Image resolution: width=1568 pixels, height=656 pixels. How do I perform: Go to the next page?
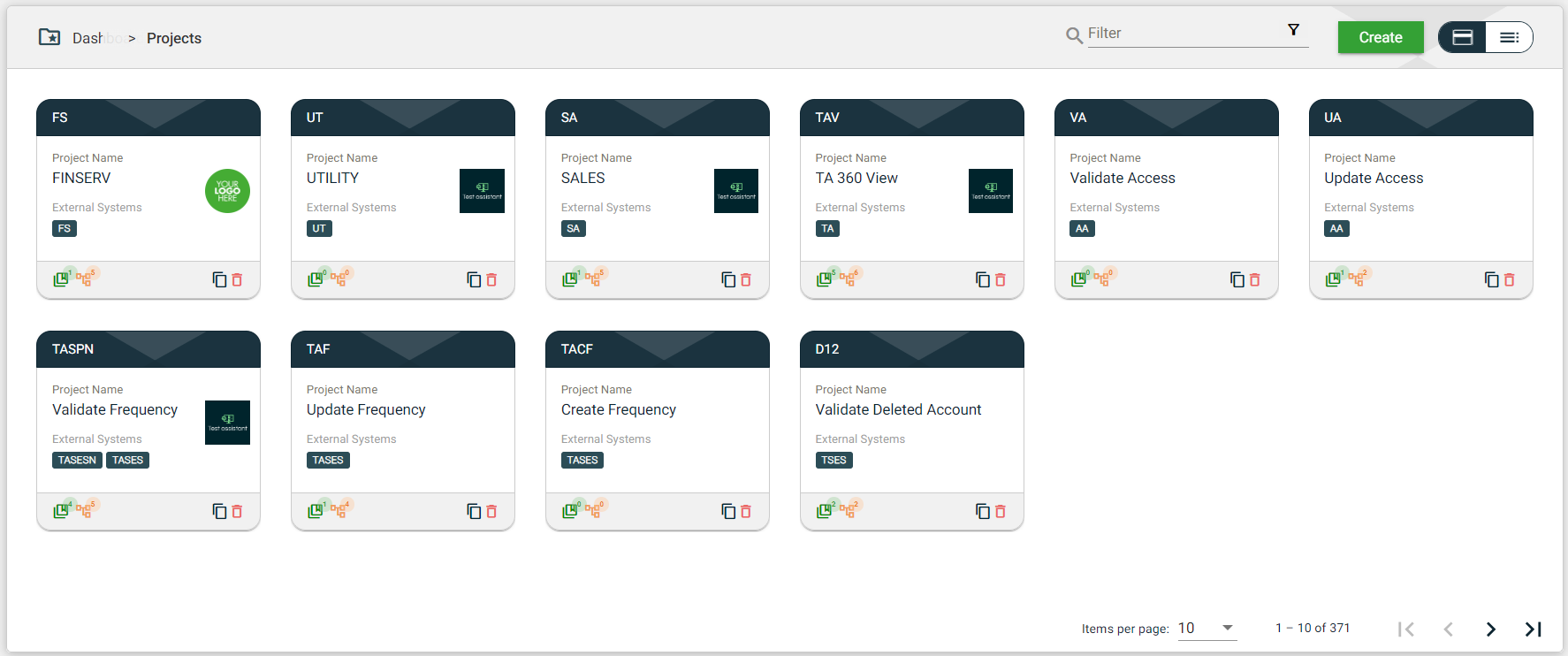(1491, 629)
